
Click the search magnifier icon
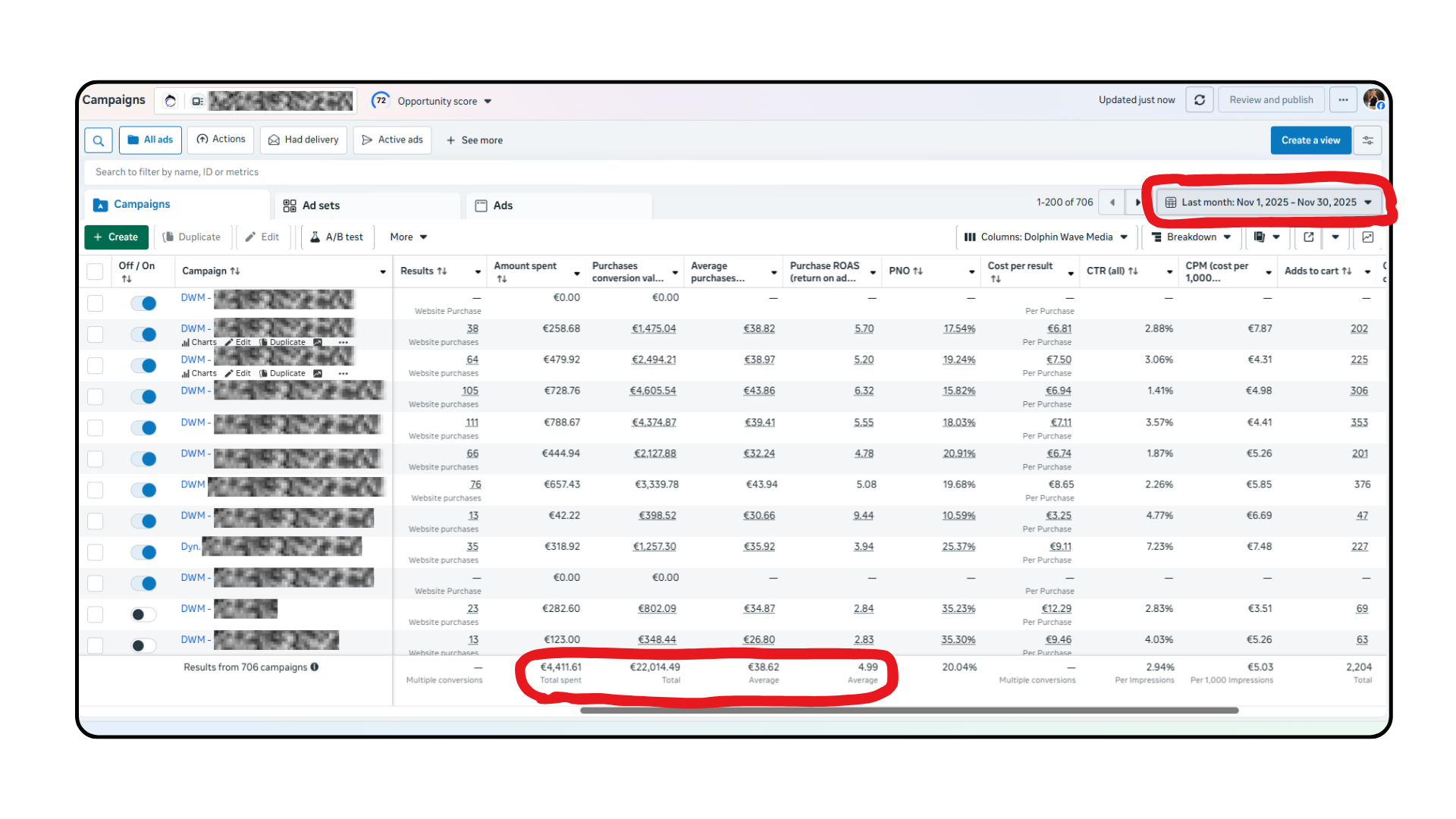[x=99, y=140]
